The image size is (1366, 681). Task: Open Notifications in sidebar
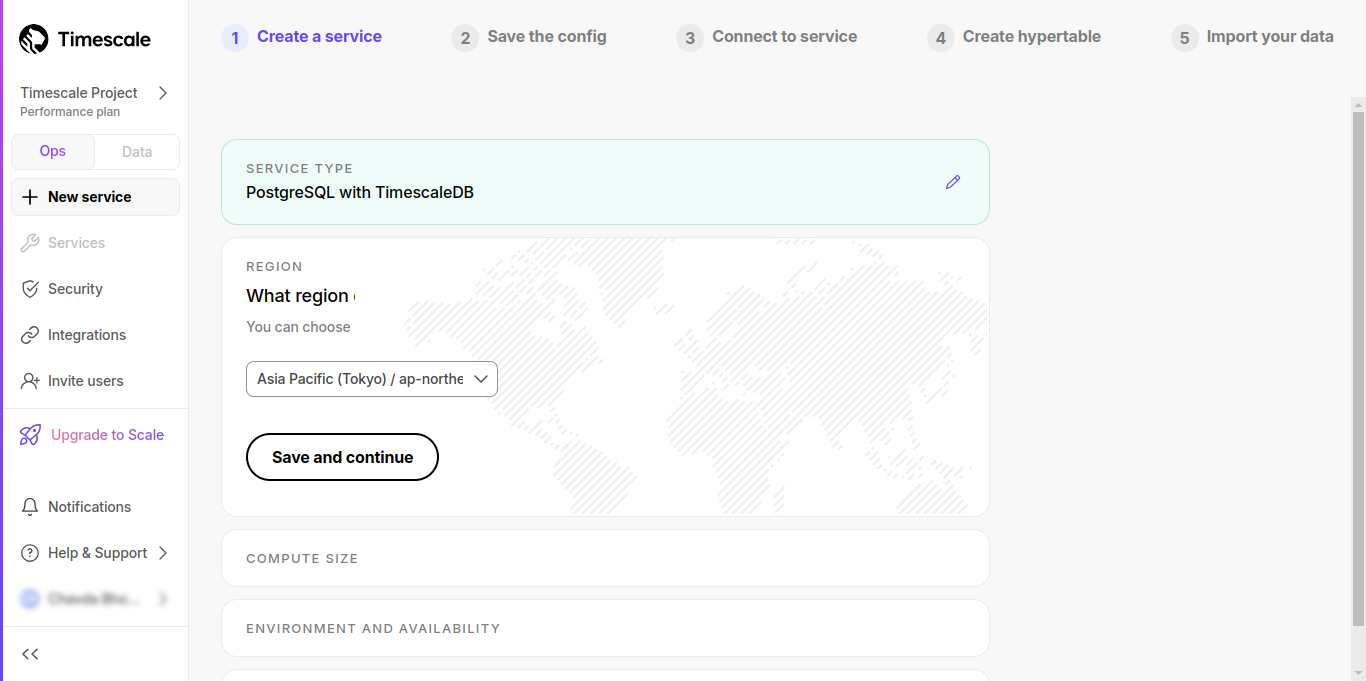[x=95, y=507]
